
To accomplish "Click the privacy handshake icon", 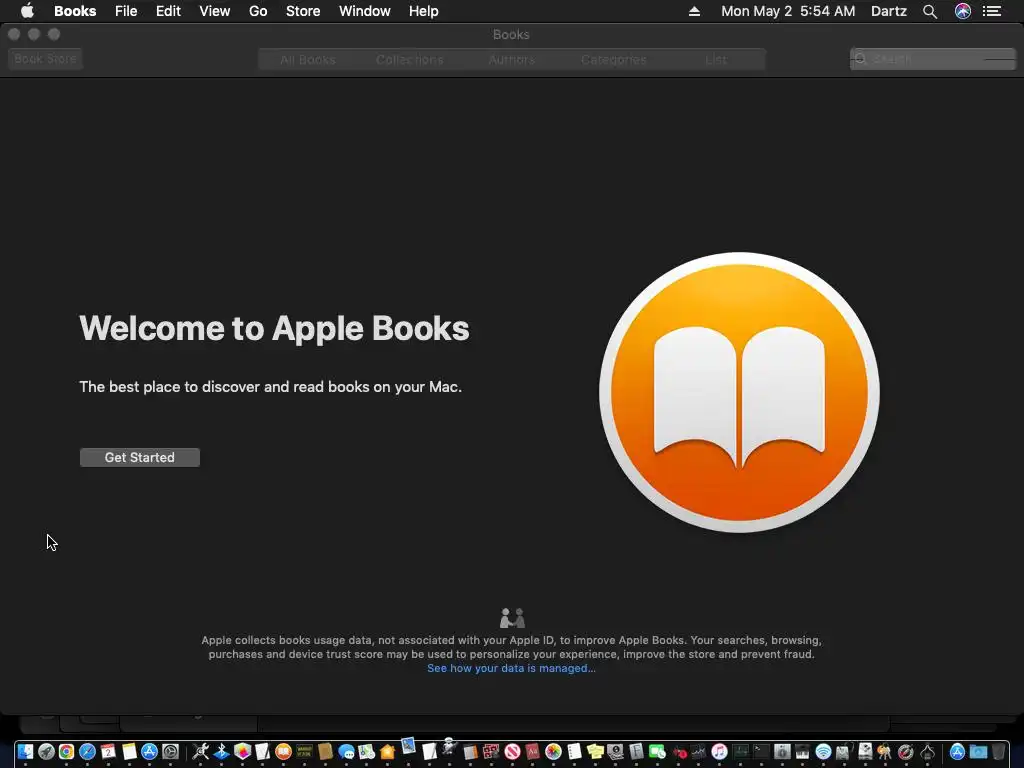I will click(x=512, y=617).
